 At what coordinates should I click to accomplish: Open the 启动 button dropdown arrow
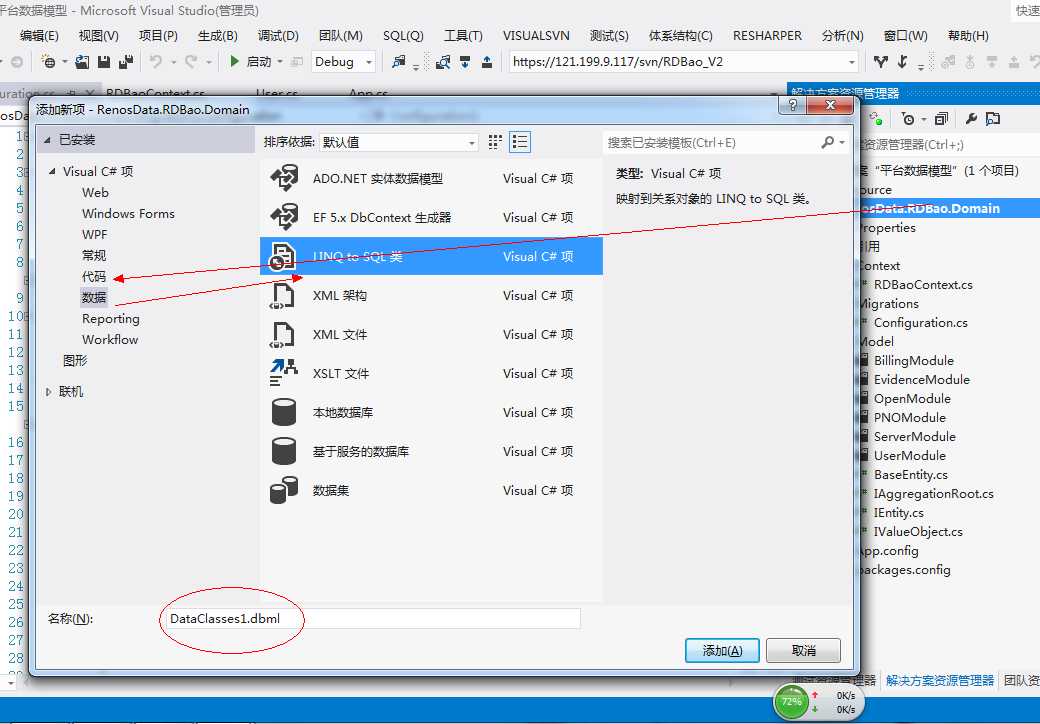coord(280,62)
